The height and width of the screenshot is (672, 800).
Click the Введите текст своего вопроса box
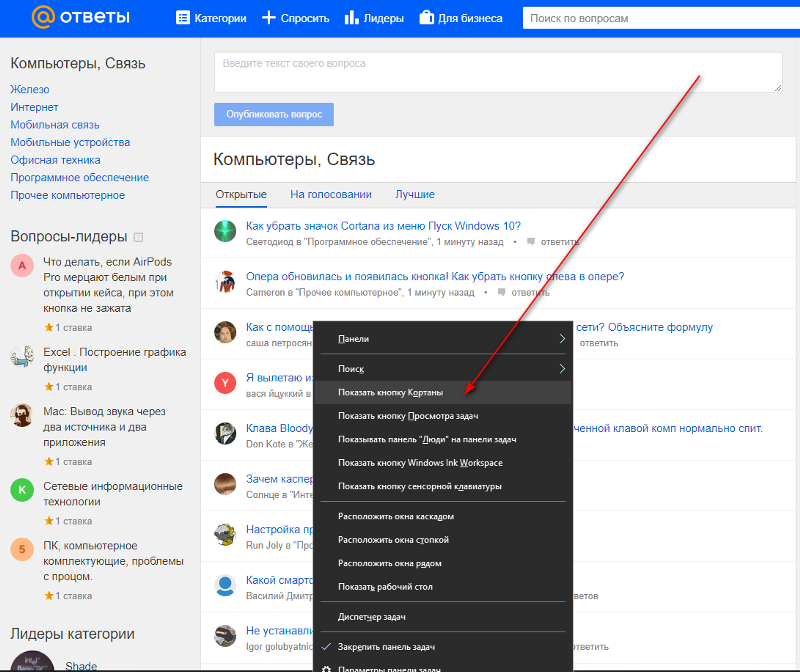tap(498, 72)
